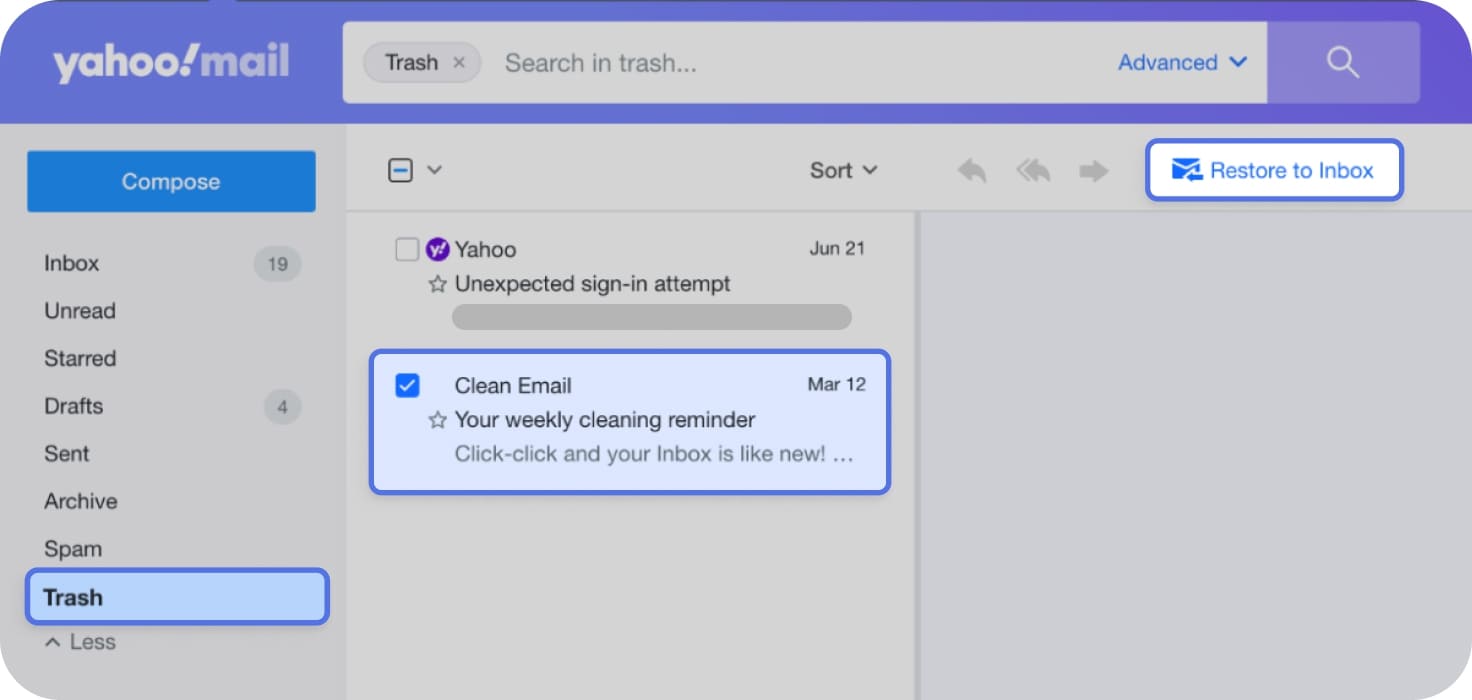Viewport: 1472px width, 700px height.
Task: Click the Compose button
Action: pos(170,181)
